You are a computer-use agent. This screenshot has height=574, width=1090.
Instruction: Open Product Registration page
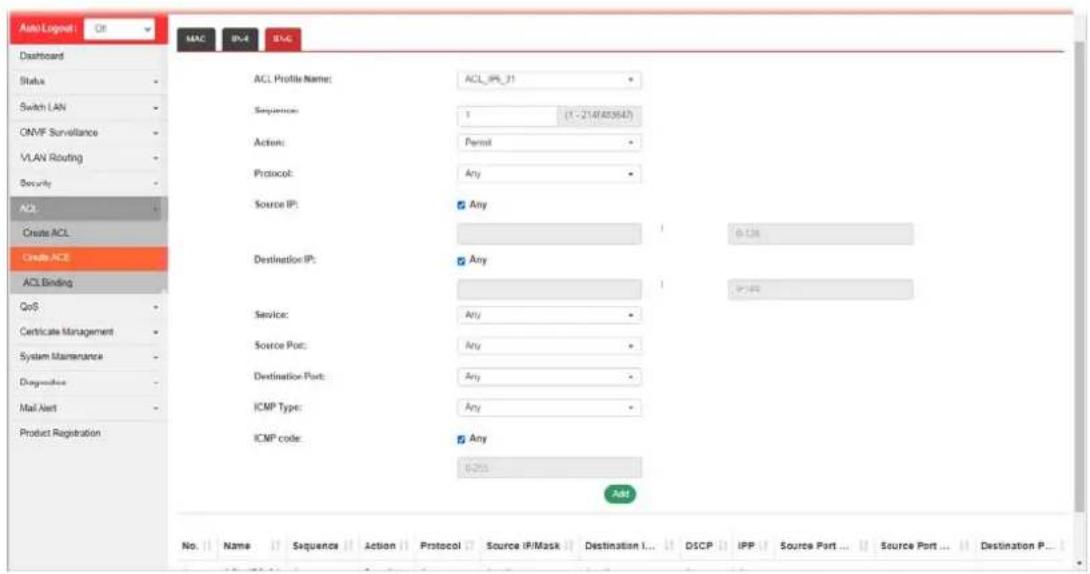[88, 433]
